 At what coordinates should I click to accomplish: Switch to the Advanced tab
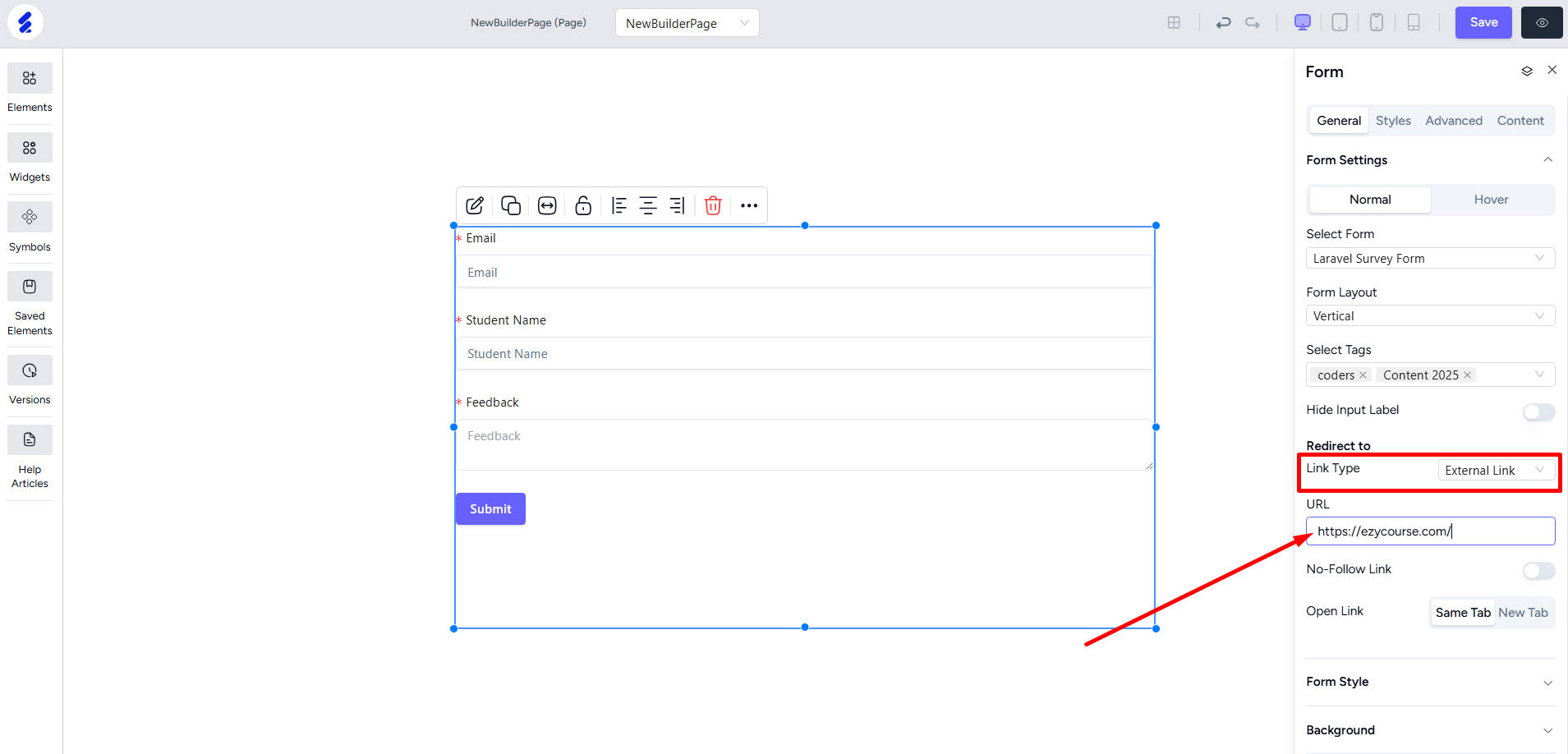(1454, 121)
